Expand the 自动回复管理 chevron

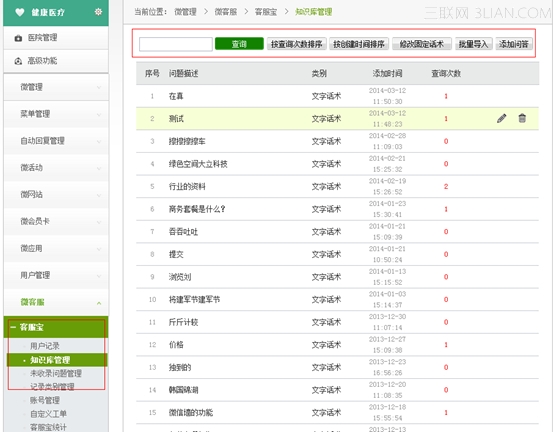99,141
